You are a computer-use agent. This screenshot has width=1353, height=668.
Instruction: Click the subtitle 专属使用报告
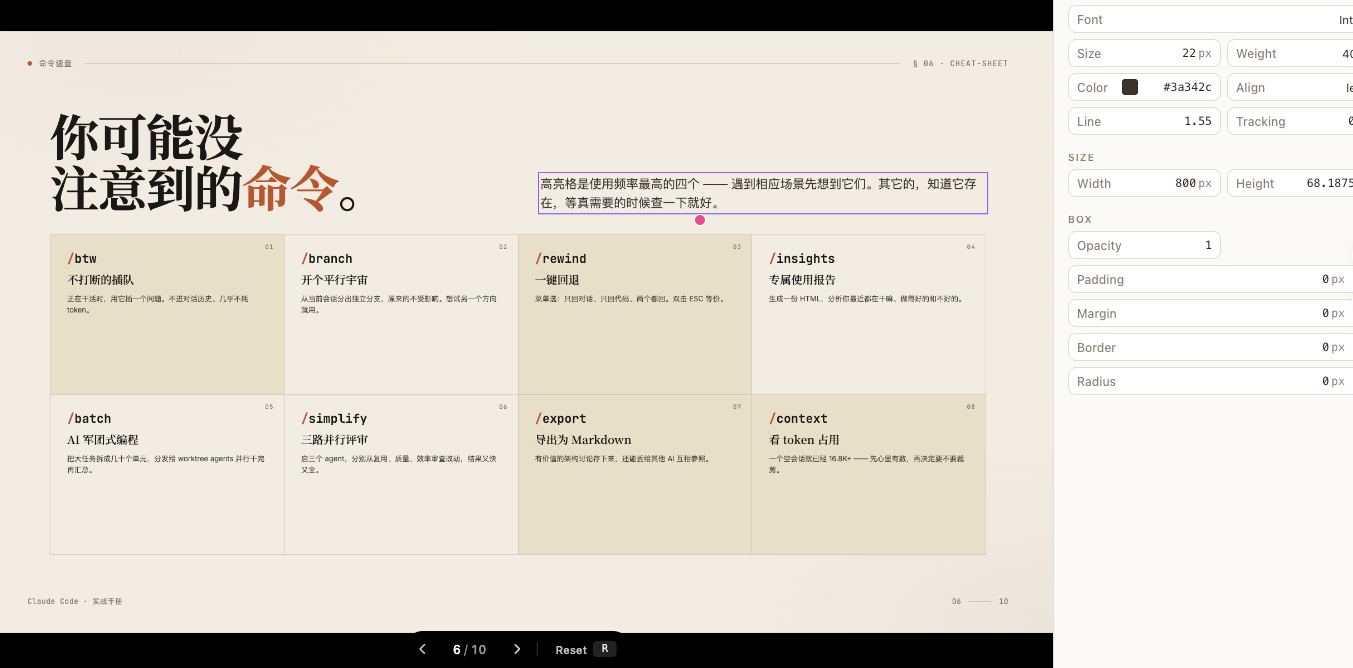point(802,280)
